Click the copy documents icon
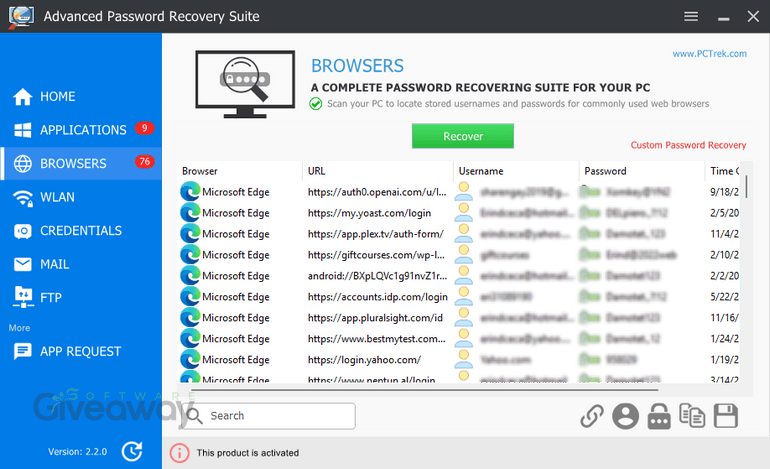The image size is (770, 469). pyautogui.click(x=692, y=416)
